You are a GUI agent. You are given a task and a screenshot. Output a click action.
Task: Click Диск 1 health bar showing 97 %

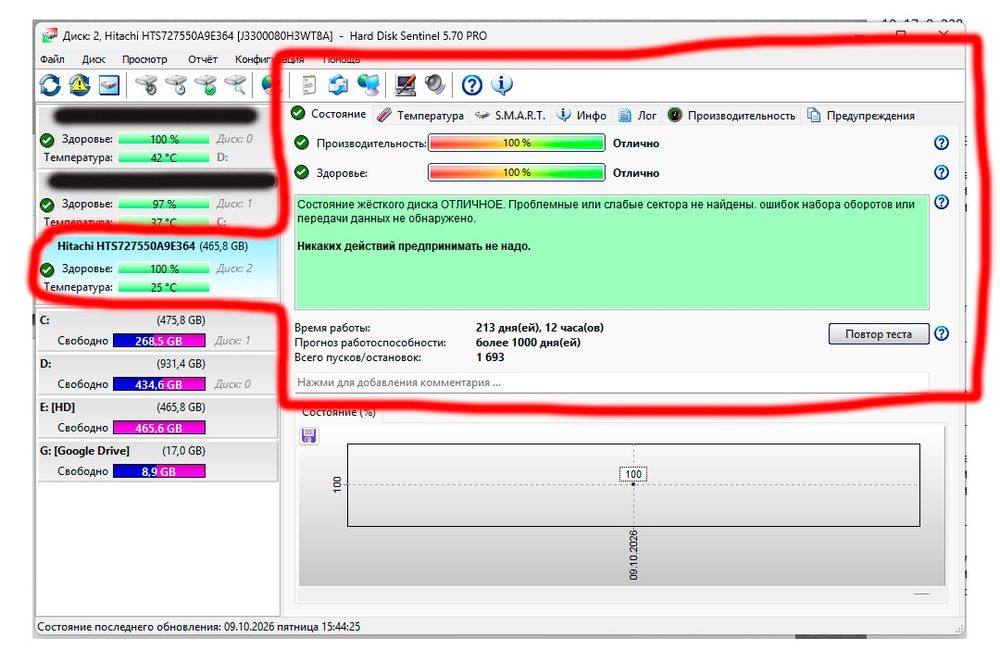(x=164, y=204)
